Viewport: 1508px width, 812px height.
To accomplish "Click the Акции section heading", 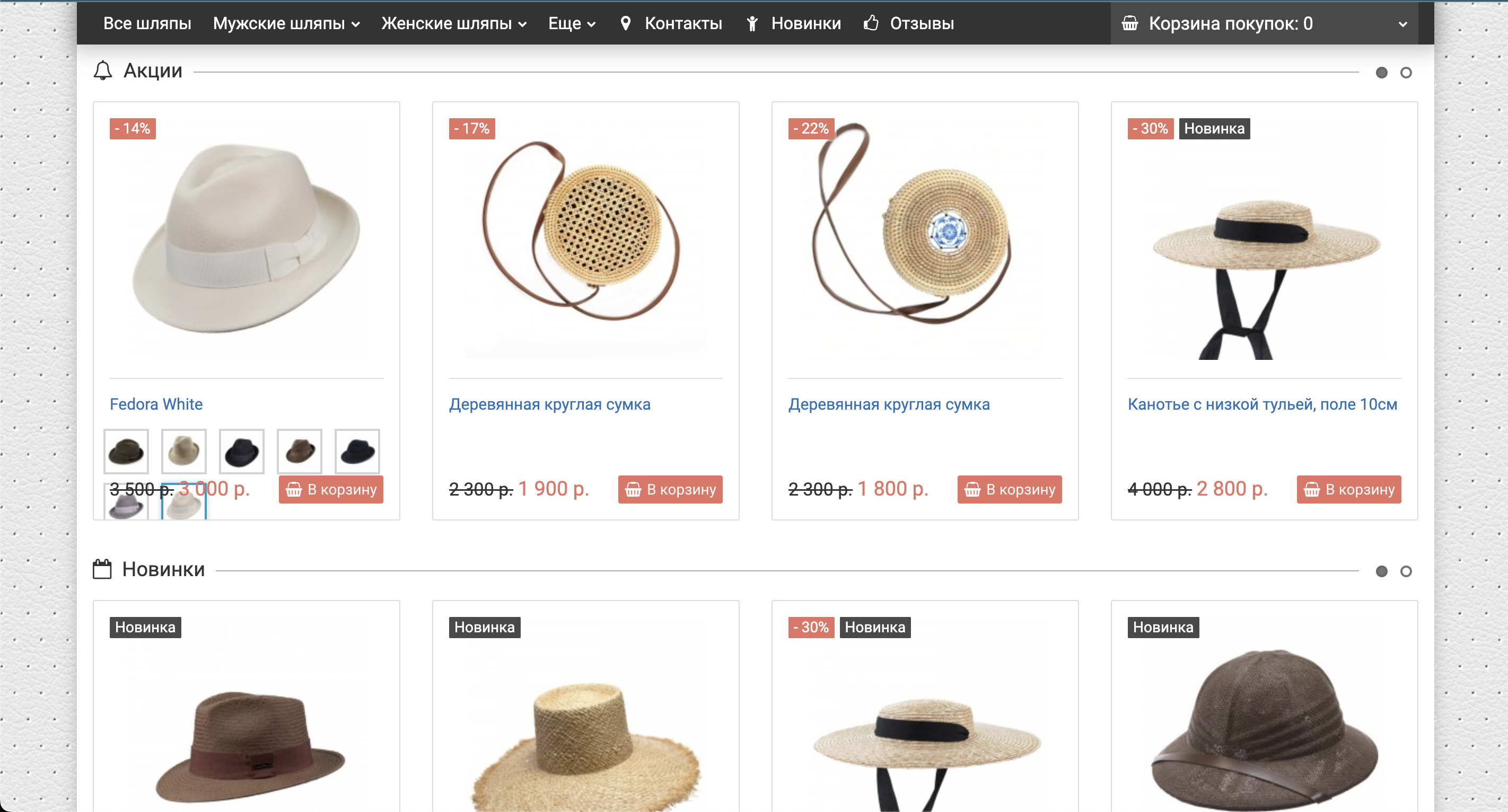I will click(x=153, y=71).
